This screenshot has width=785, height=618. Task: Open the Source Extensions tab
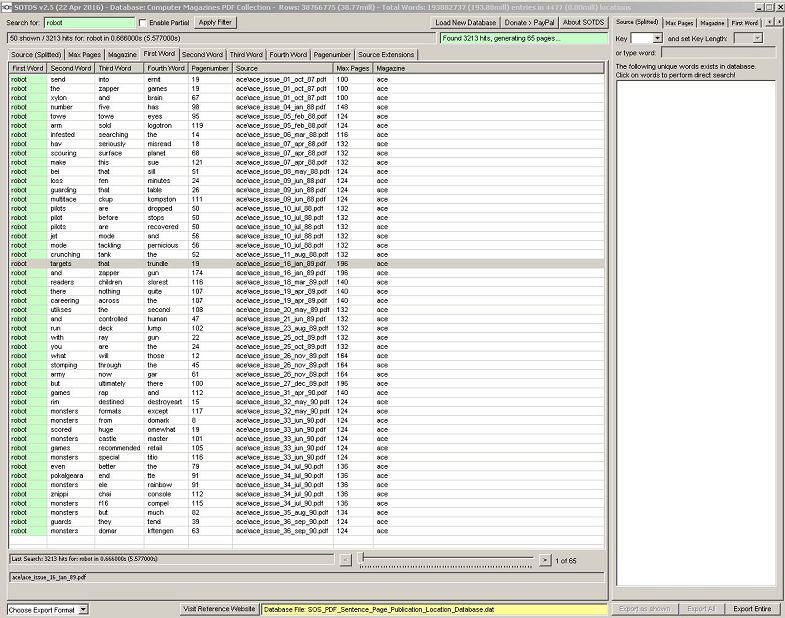(386, 54)
